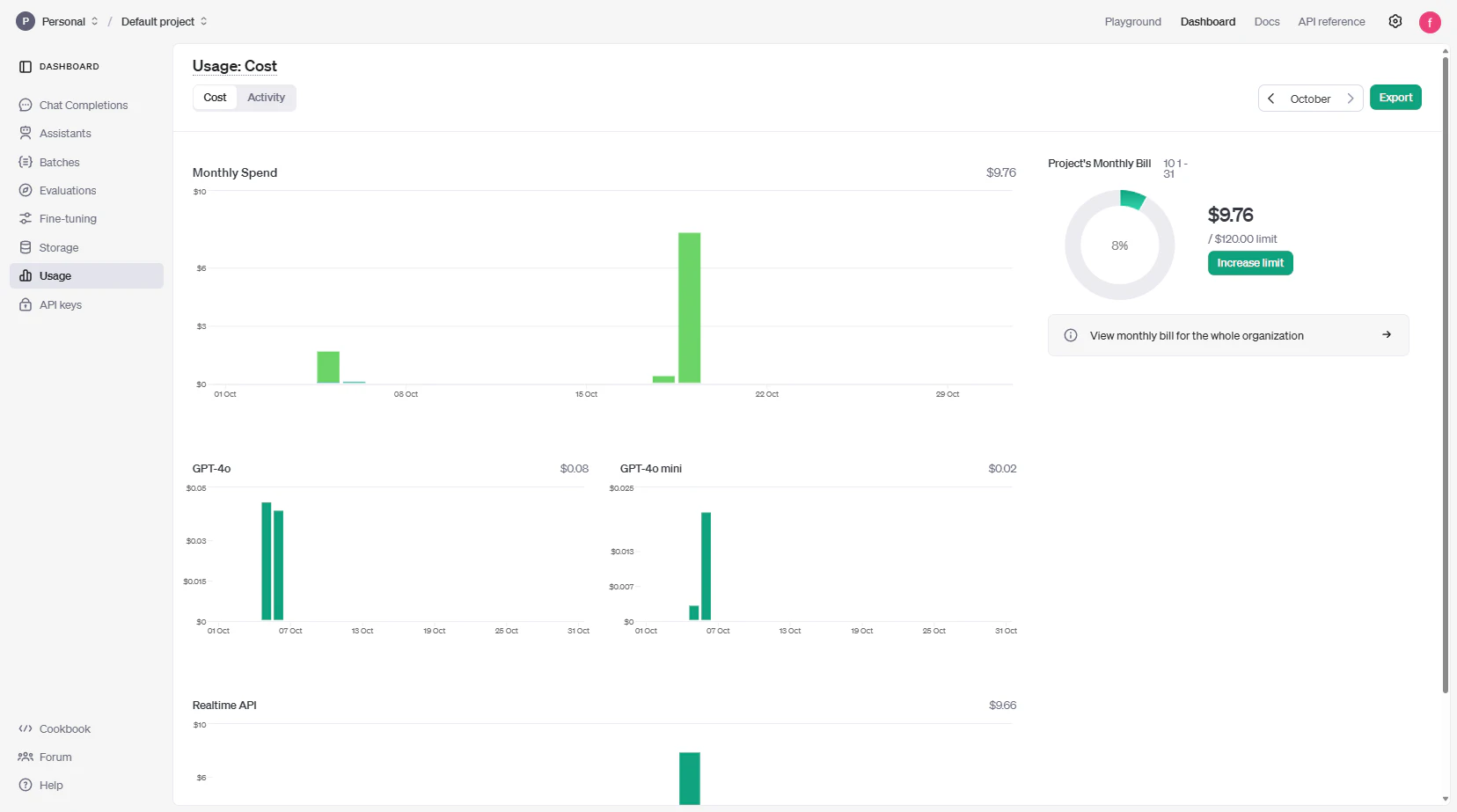Open the Evaluations section

pos(86,191)
